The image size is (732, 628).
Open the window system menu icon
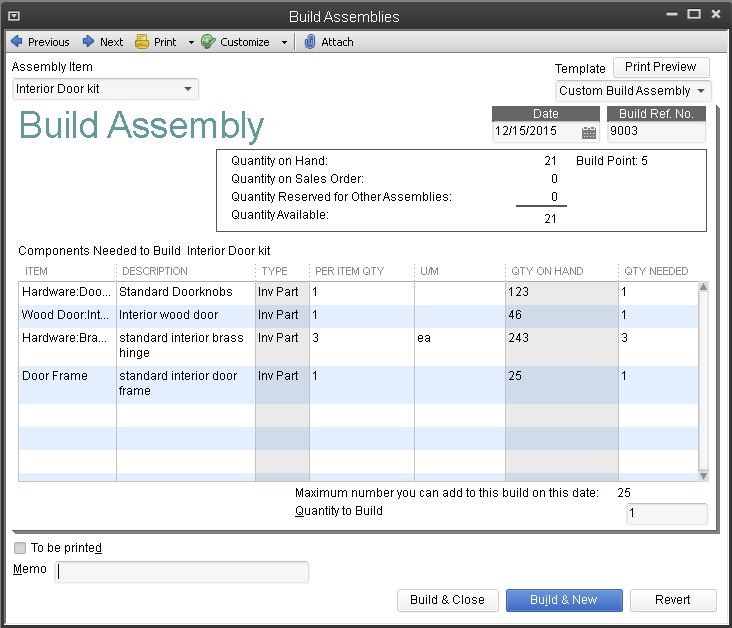tap(14, 16)
